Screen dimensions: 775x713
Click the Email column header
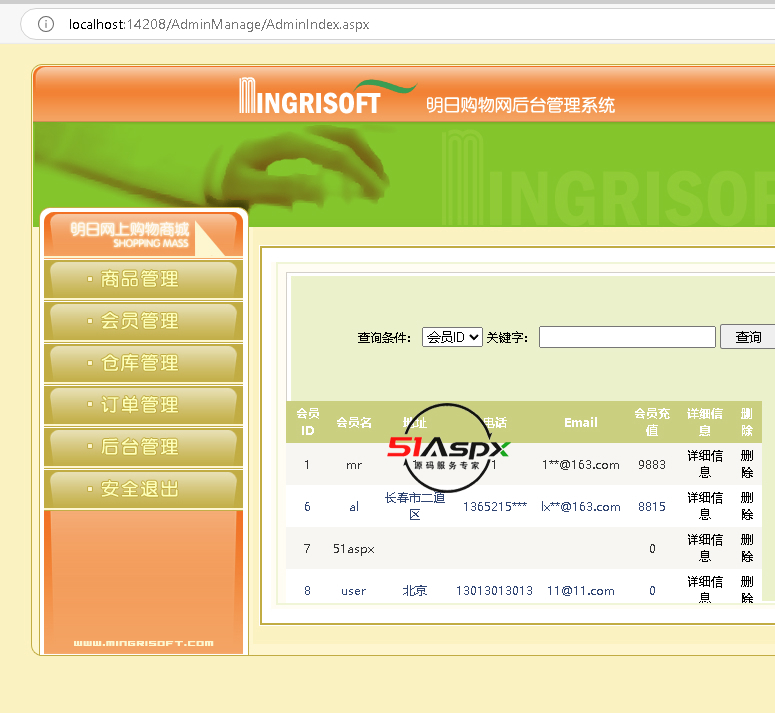tap(581, 422)
